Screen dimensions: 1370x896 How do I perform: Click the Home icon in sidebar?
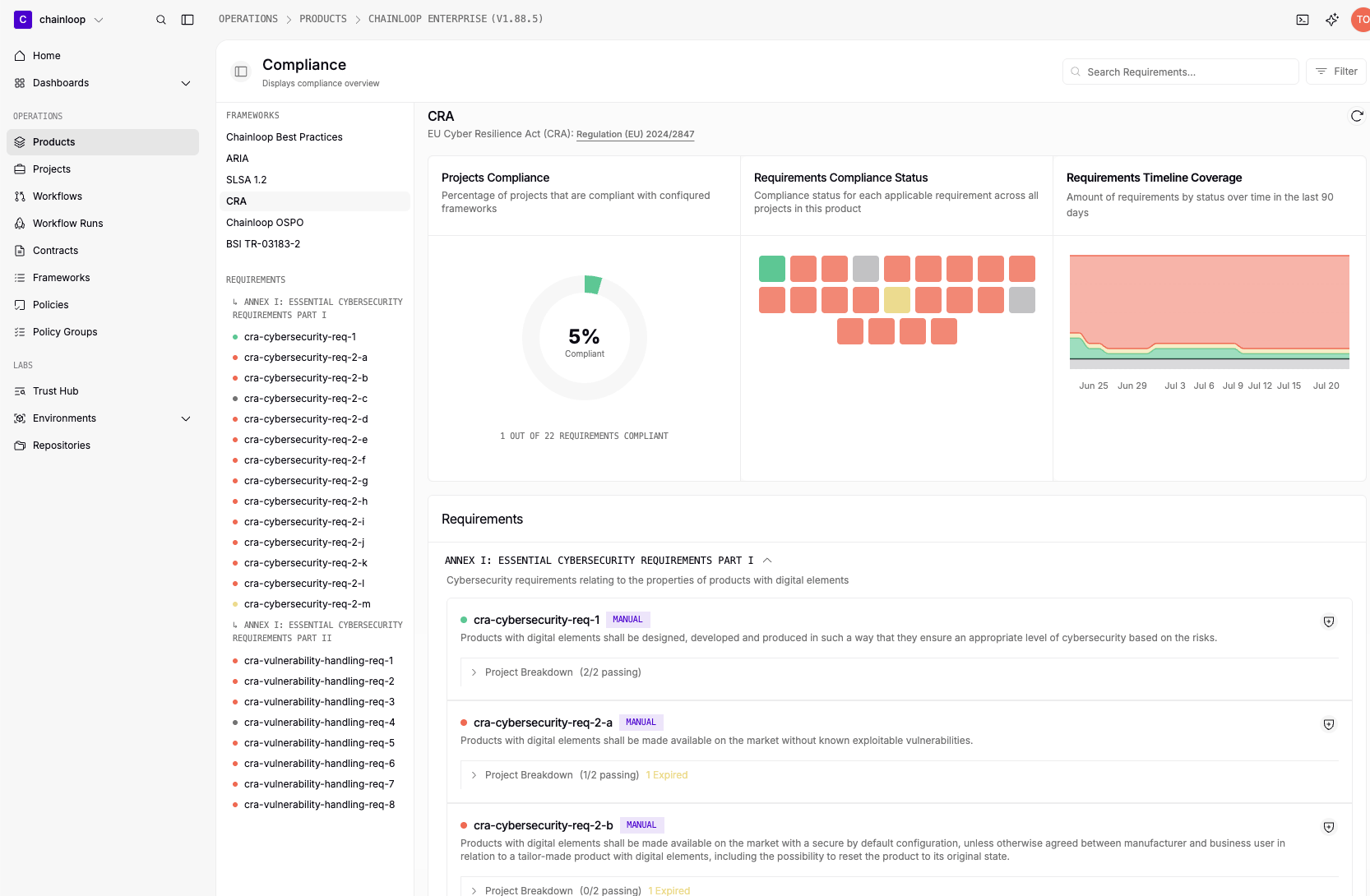[20, 56]
